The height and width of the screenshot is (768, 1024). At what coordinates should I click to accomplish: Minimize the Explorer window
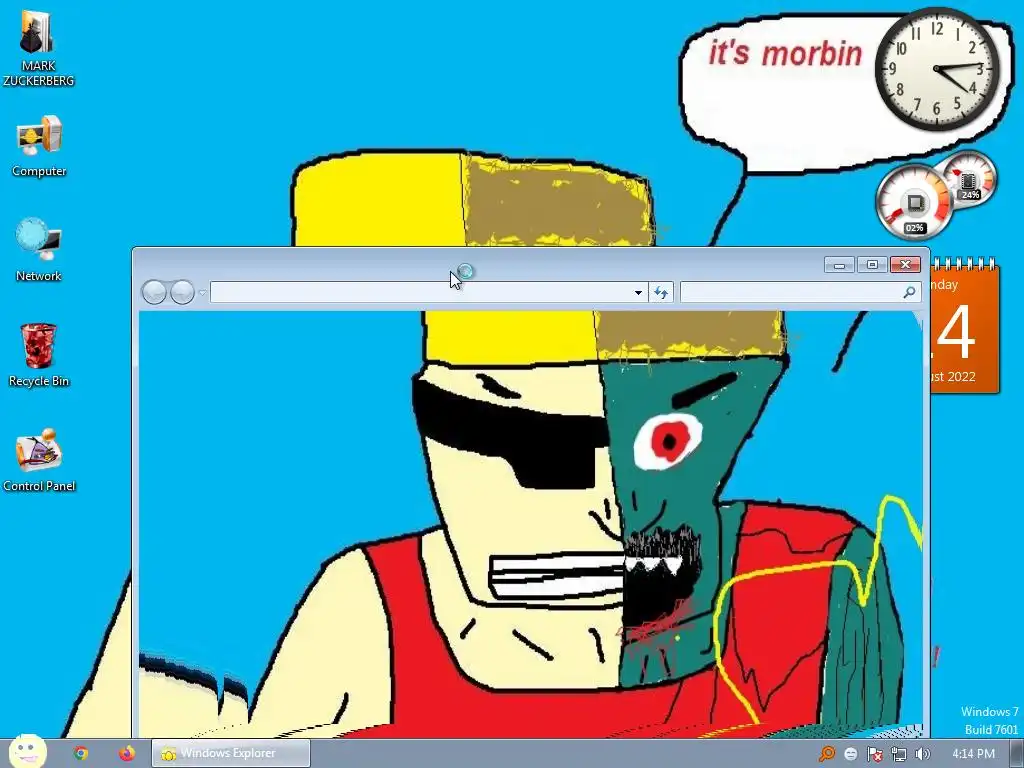coord(839,264)
